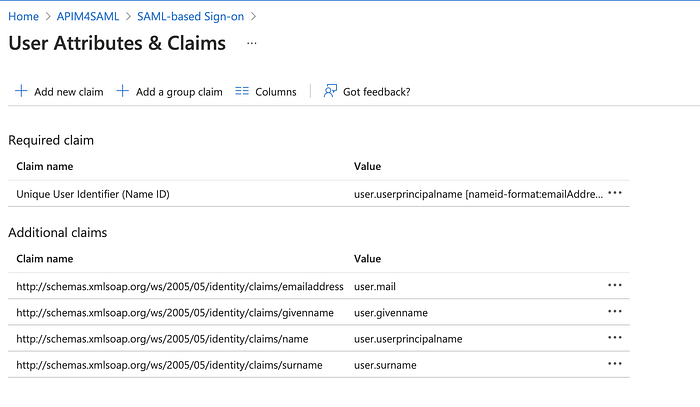The width and height of the screenshot is (700, 407).
Task: Return to SAML-based Sign-on breadcrumb
Action: [x=191, y=17]
